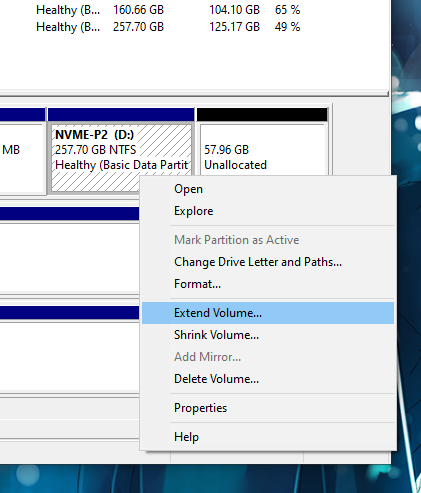Screen dimensions: 421x493
Task: Open Change Drive Letter and Paths
Action: pos(268,262)
